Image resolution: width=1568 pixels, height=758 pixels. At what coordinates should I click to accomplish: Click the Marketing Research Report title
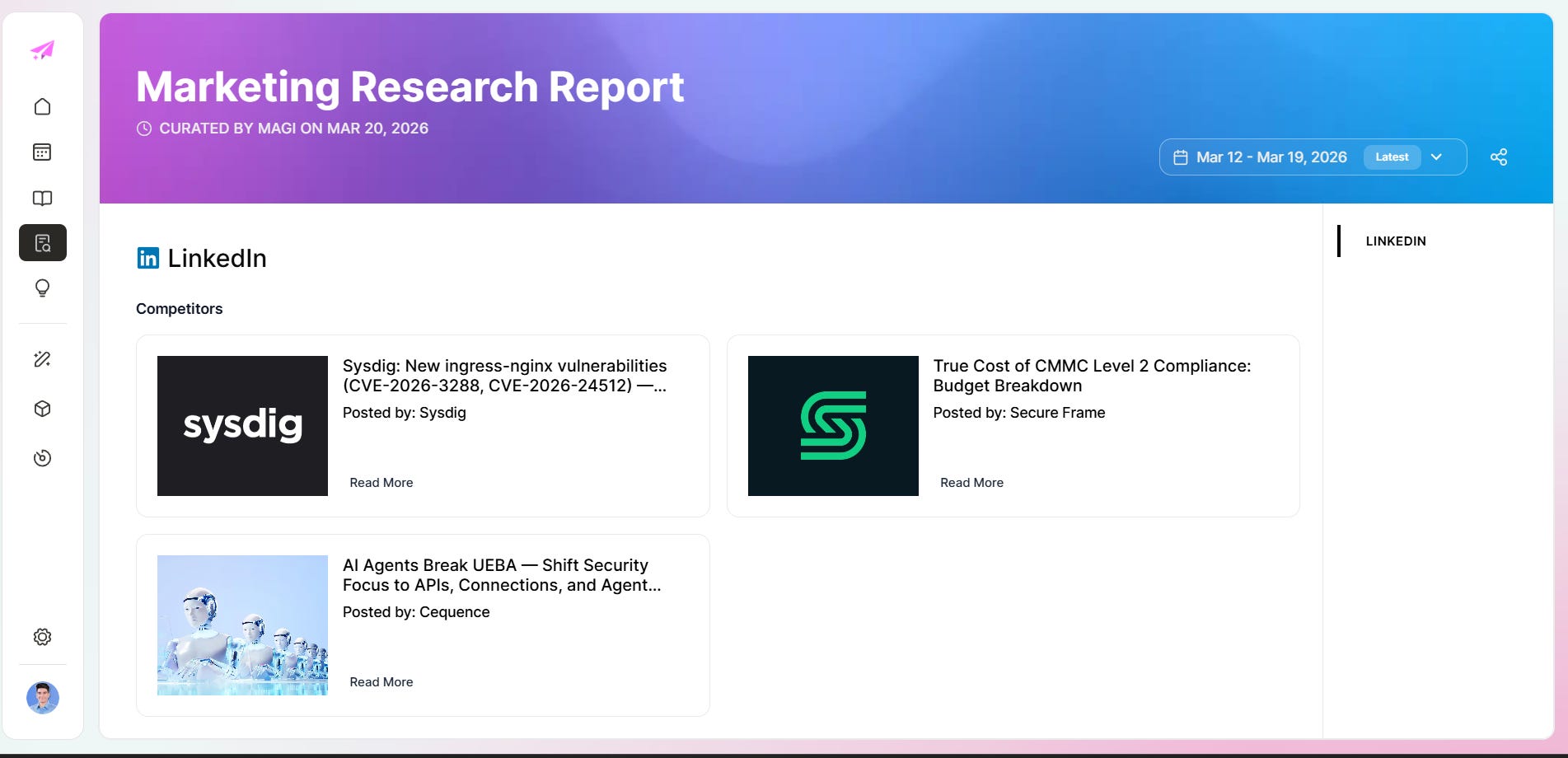pyautogui.click(x=410, y=87)
